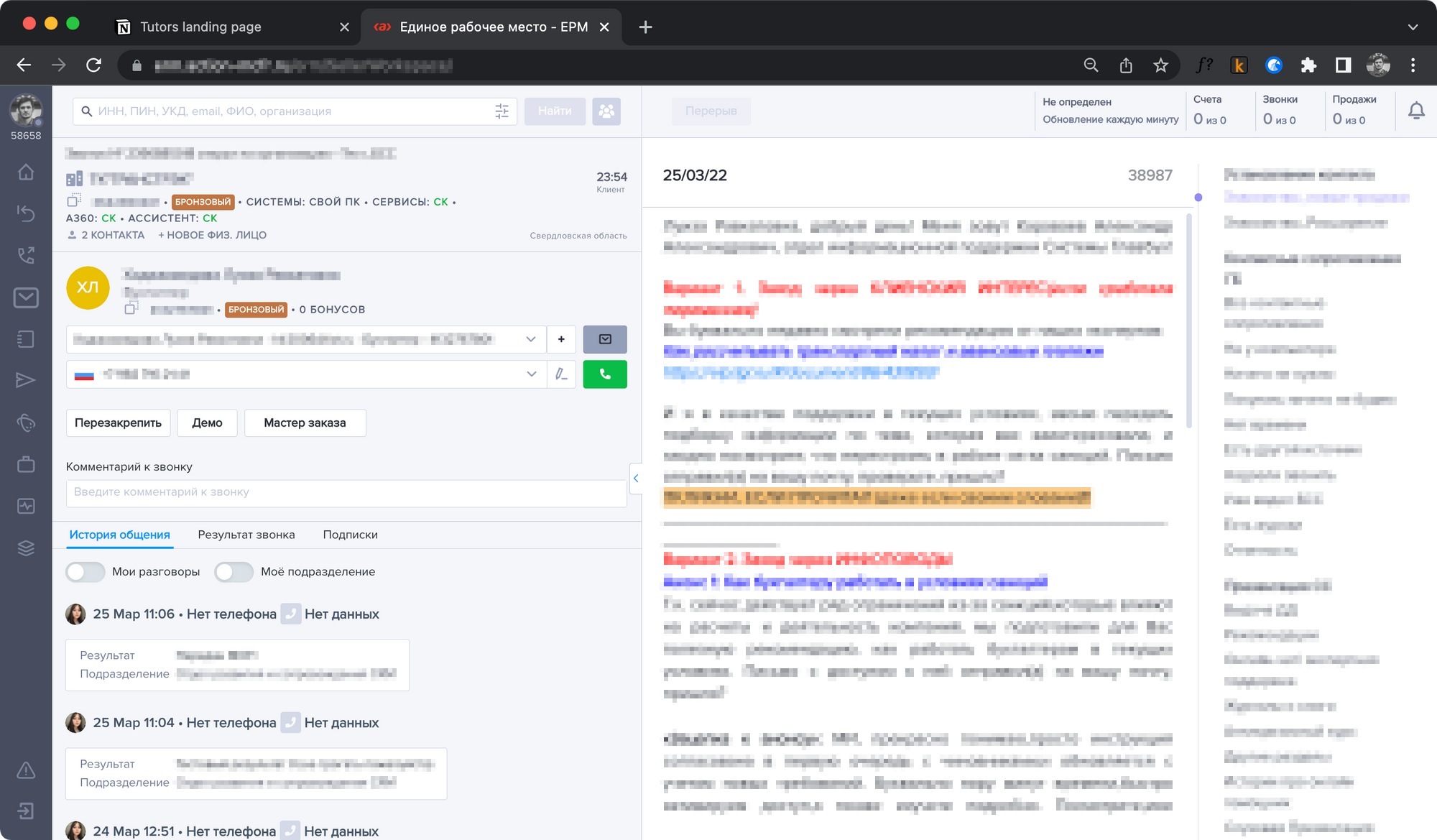Click the 'Демо' button
The image size is (1437, 840).
pos(207,423)
